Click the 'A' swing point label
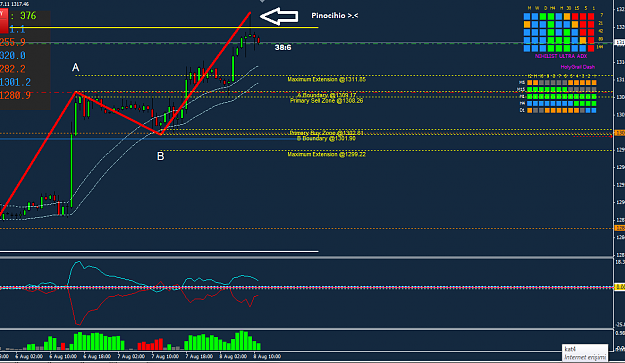 (x=75, y=68)
